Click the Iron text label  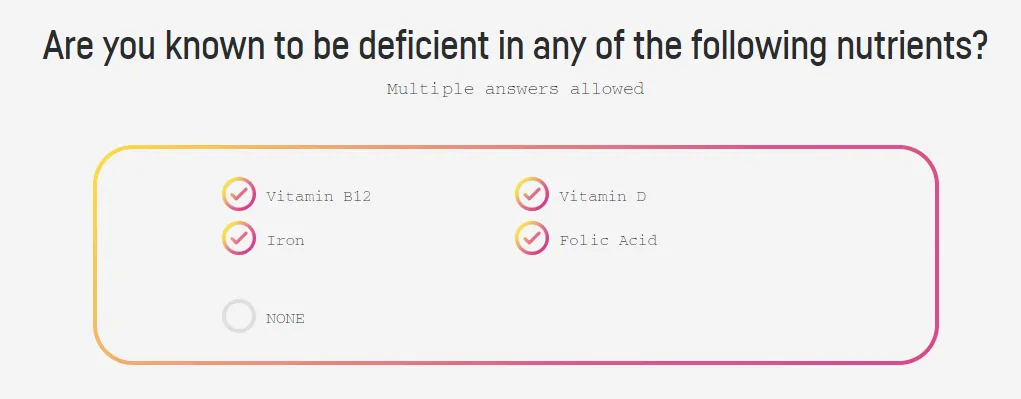(285, 240)
